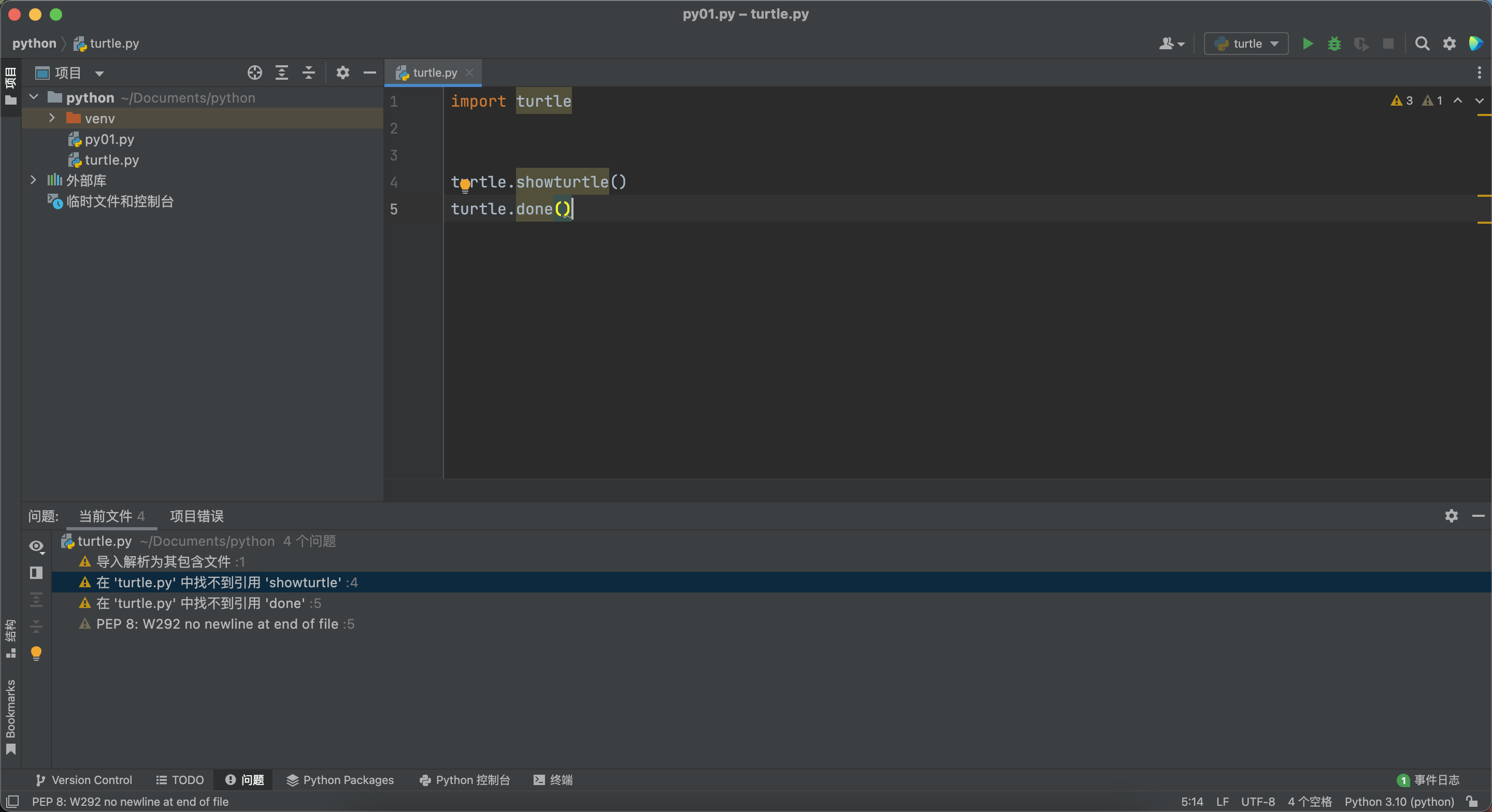Change UTF-8 file encoding
1492x812 pixels.
(1257, 801)
